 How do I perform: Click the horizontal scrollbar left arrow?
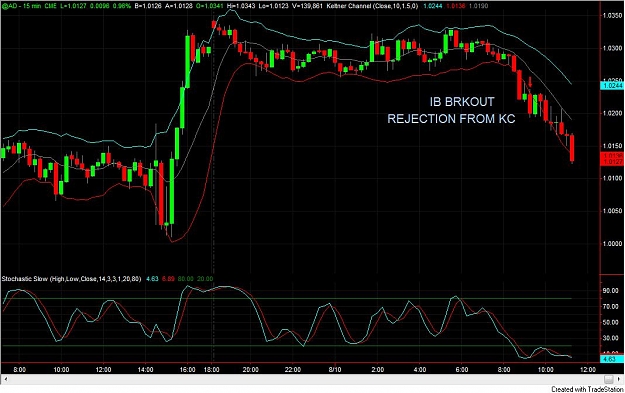point(5,379)
